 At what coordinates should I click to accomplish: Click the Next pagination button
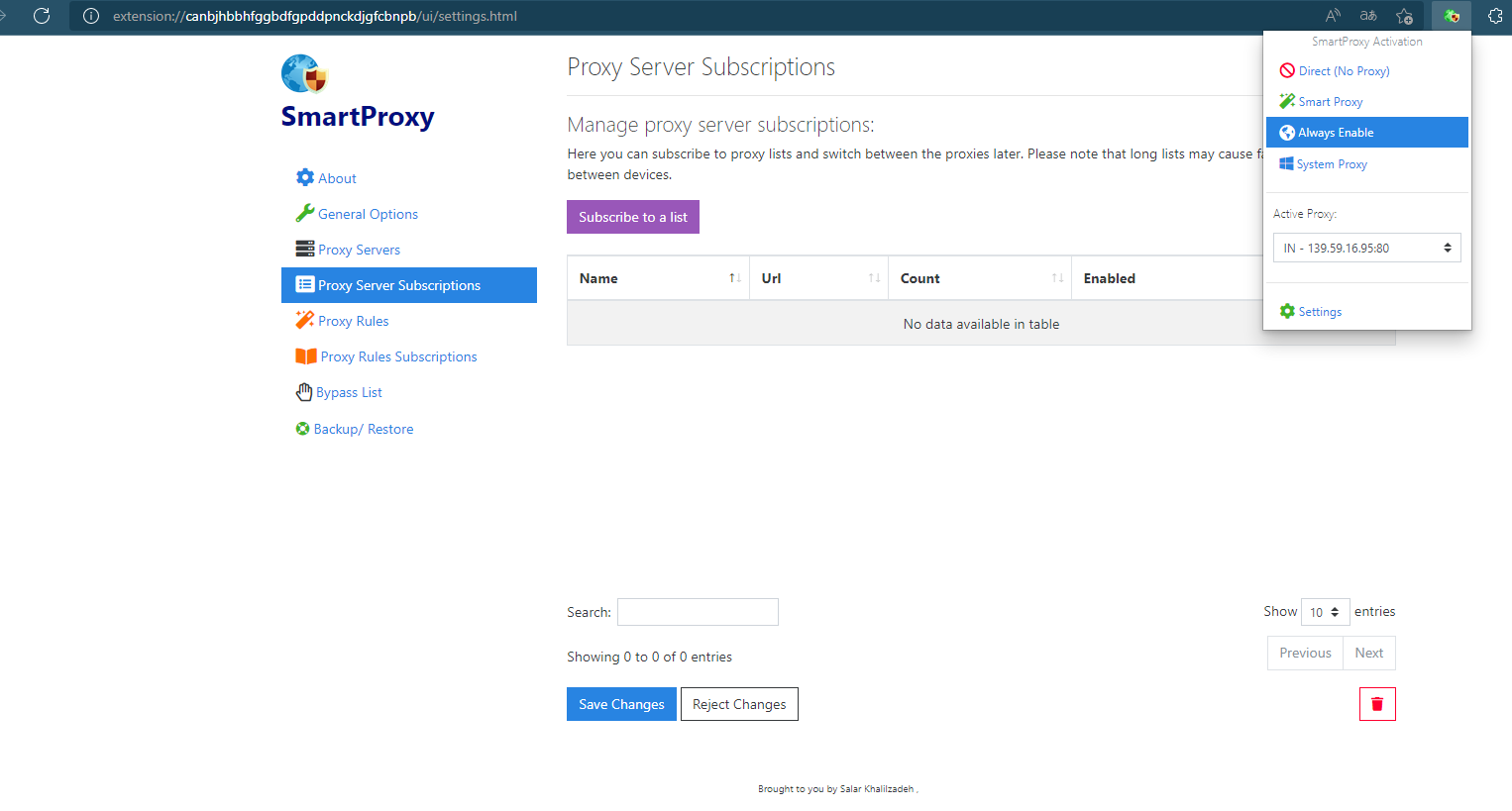(x=1369, y=653)
